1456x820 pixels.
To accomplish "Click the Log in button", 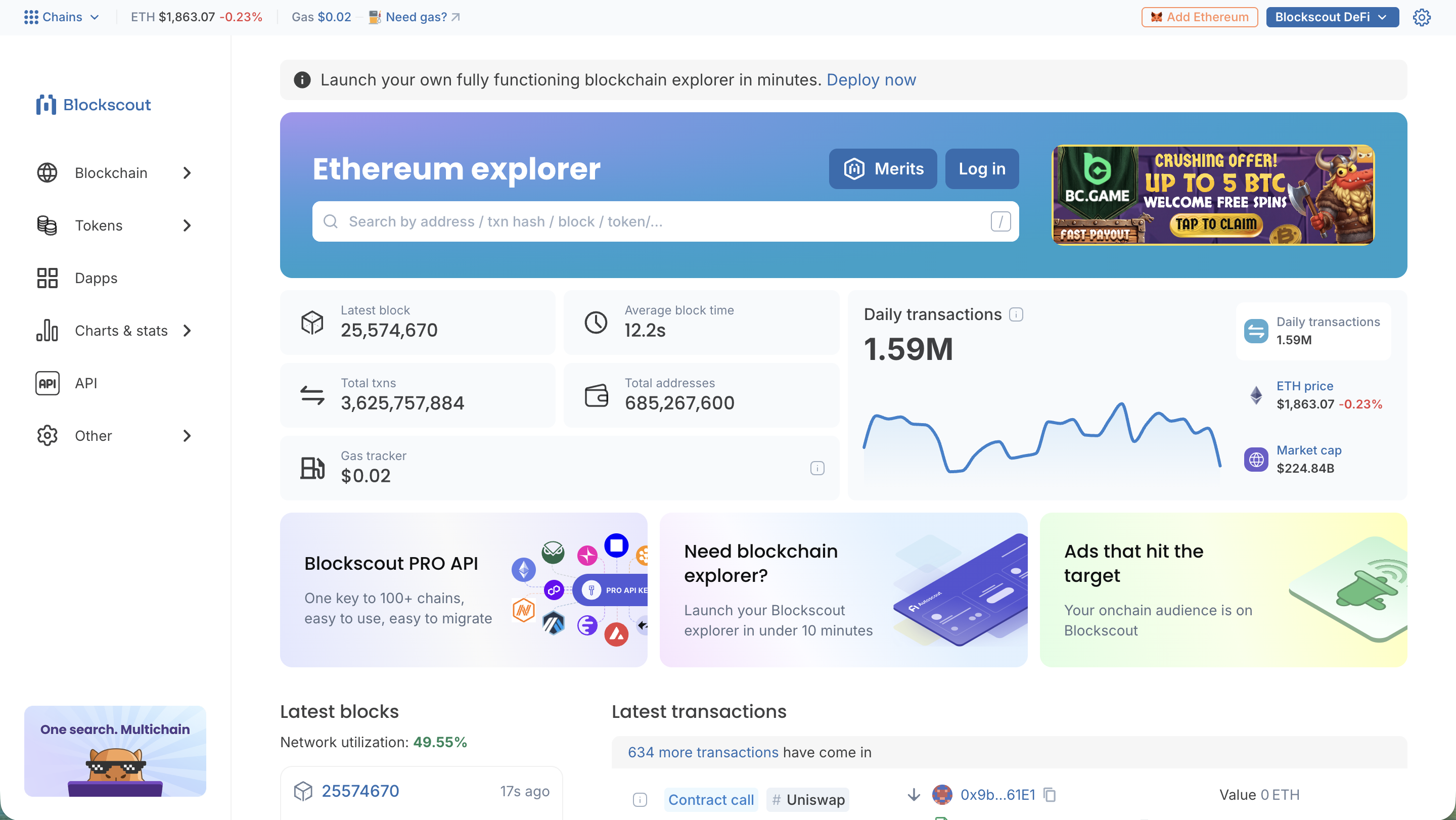I will (x=982, y=168).
